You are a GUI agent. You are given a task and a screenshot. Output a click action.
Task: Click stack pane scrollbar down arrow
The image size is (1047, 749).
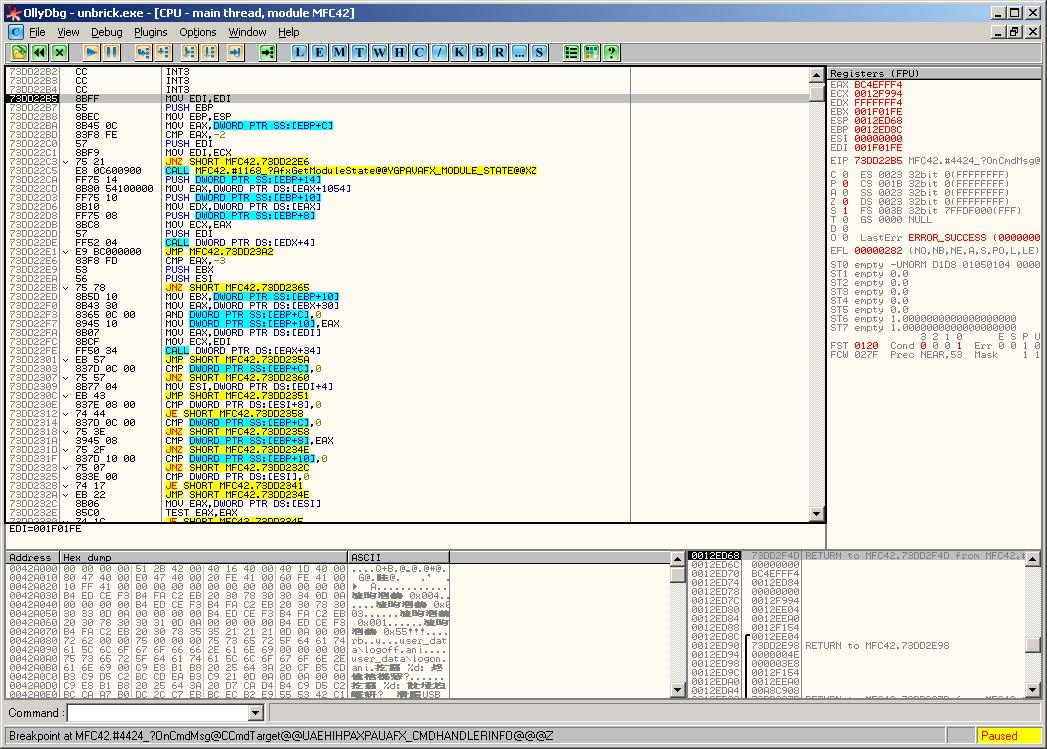(x=1032, y=690)
